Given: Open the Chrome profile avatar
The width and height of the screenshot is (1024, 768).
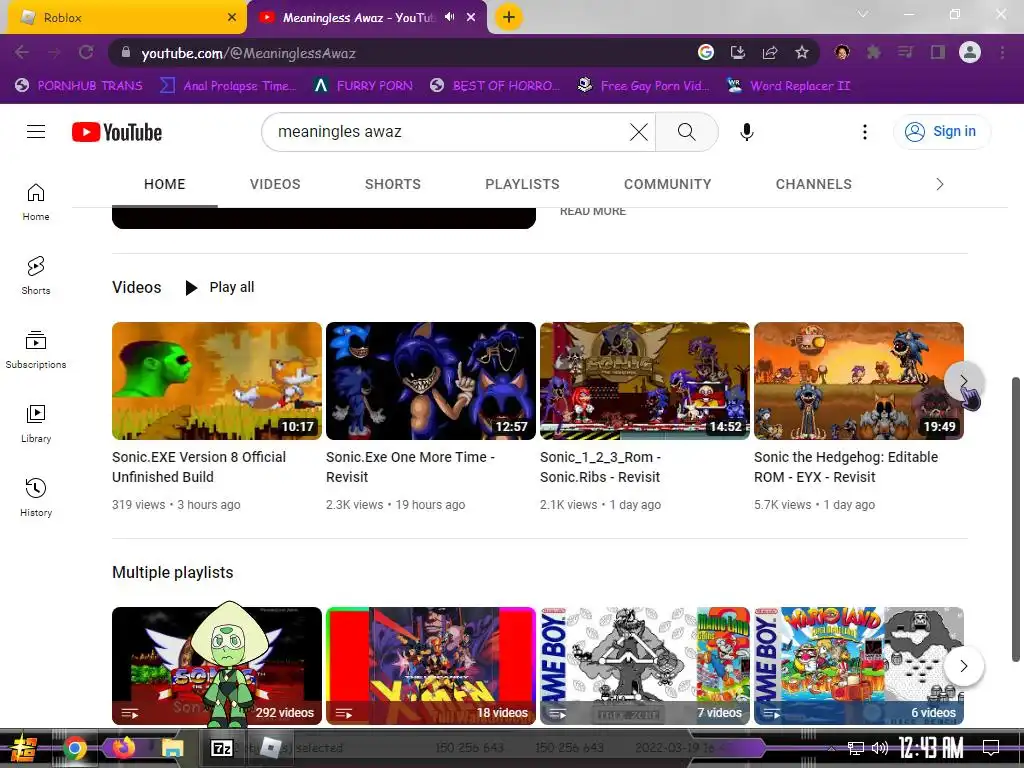Looking at the screenshot, I should (x=970, y=52).
